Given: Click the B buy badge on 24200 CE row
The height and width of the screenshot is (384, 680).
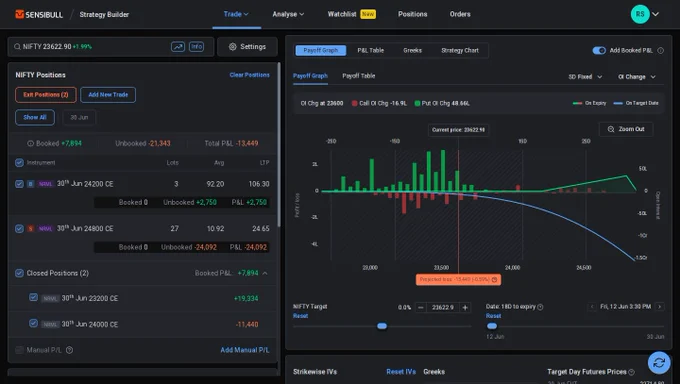Looking at the screenshot, I should [x=30, y=184].
